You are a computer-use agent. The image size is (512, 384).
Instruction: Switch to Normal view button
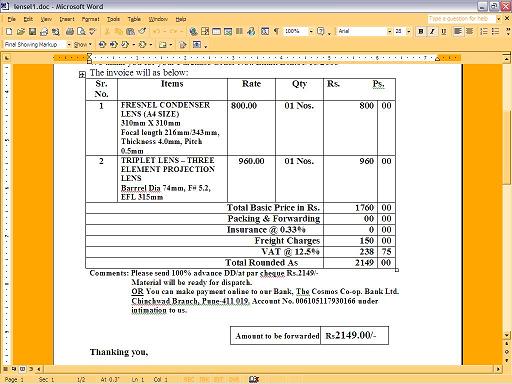[6, 369]
